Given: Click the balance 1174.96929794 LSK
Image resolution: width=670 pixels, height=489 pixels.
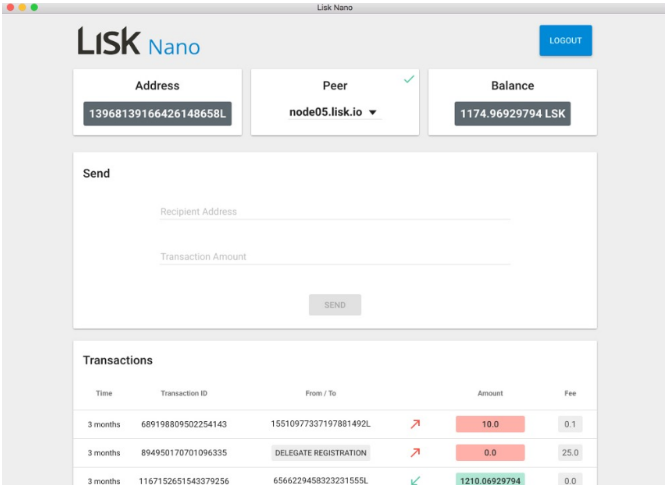Looking at the screenshot, I should click(512, 114).
